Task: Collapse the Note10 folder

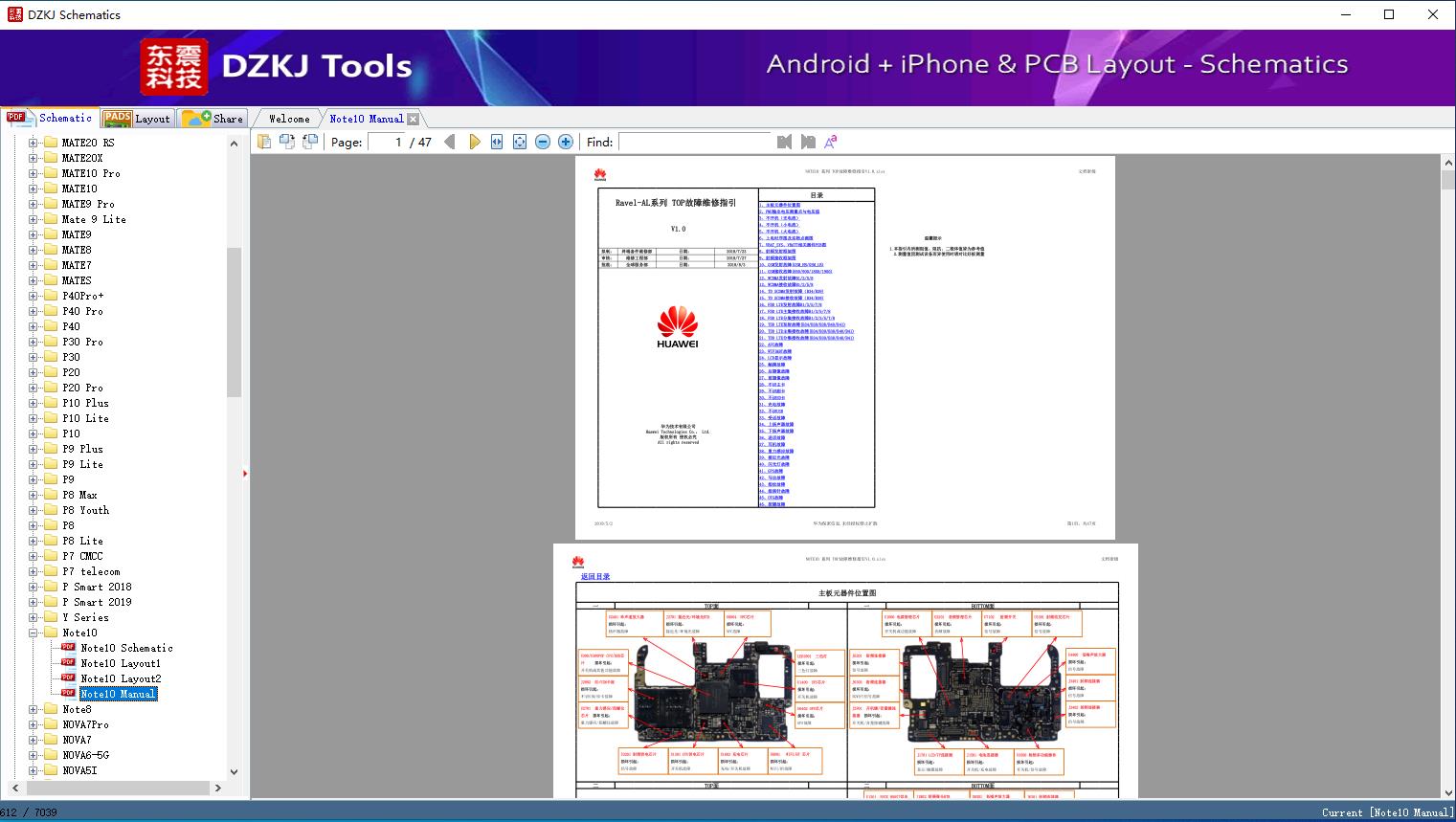Action: click(x=34, y=633)
